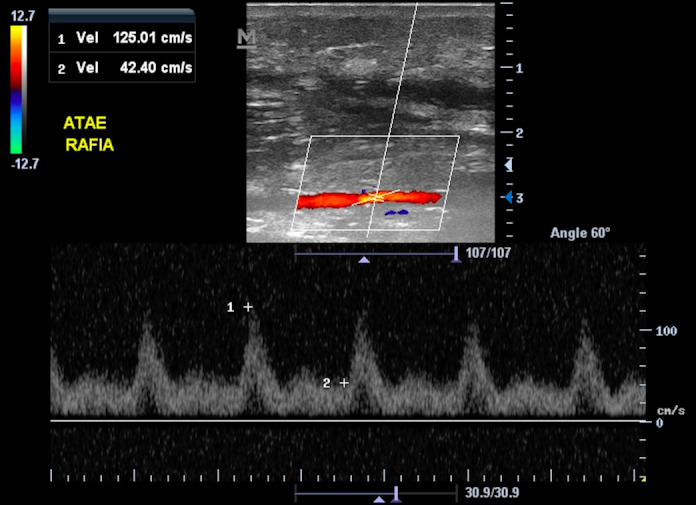Click the triangle marker on upper cine slider

tap(364, 260)
